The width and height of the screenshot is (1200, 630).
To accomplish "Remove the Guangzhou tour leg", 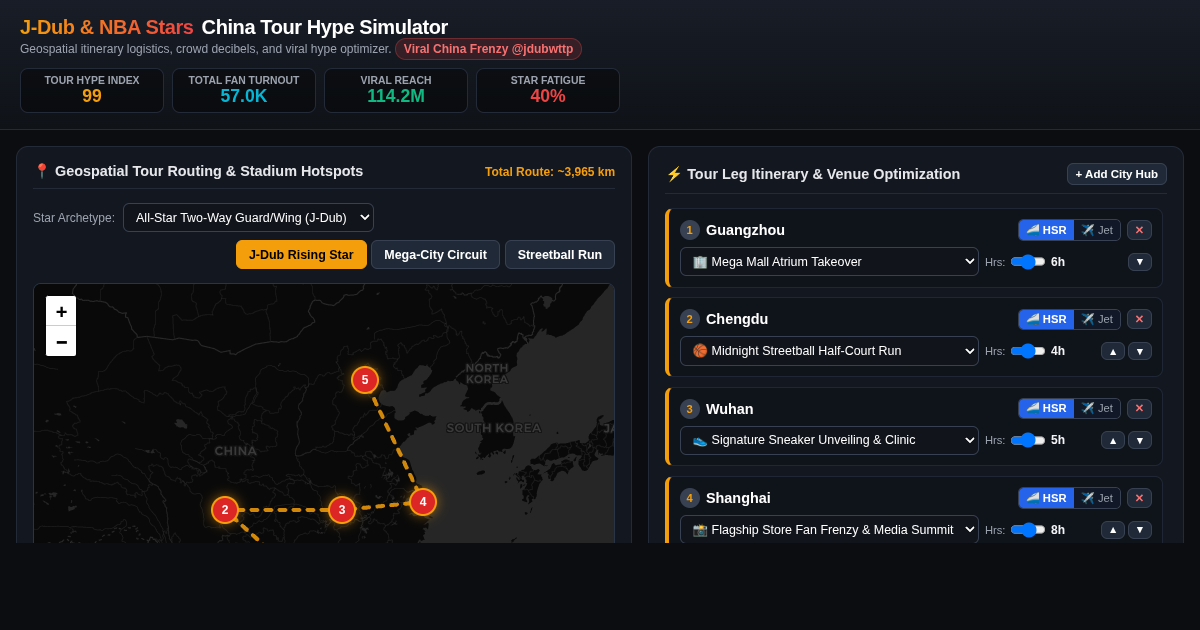I will [x=1139, y=230].
